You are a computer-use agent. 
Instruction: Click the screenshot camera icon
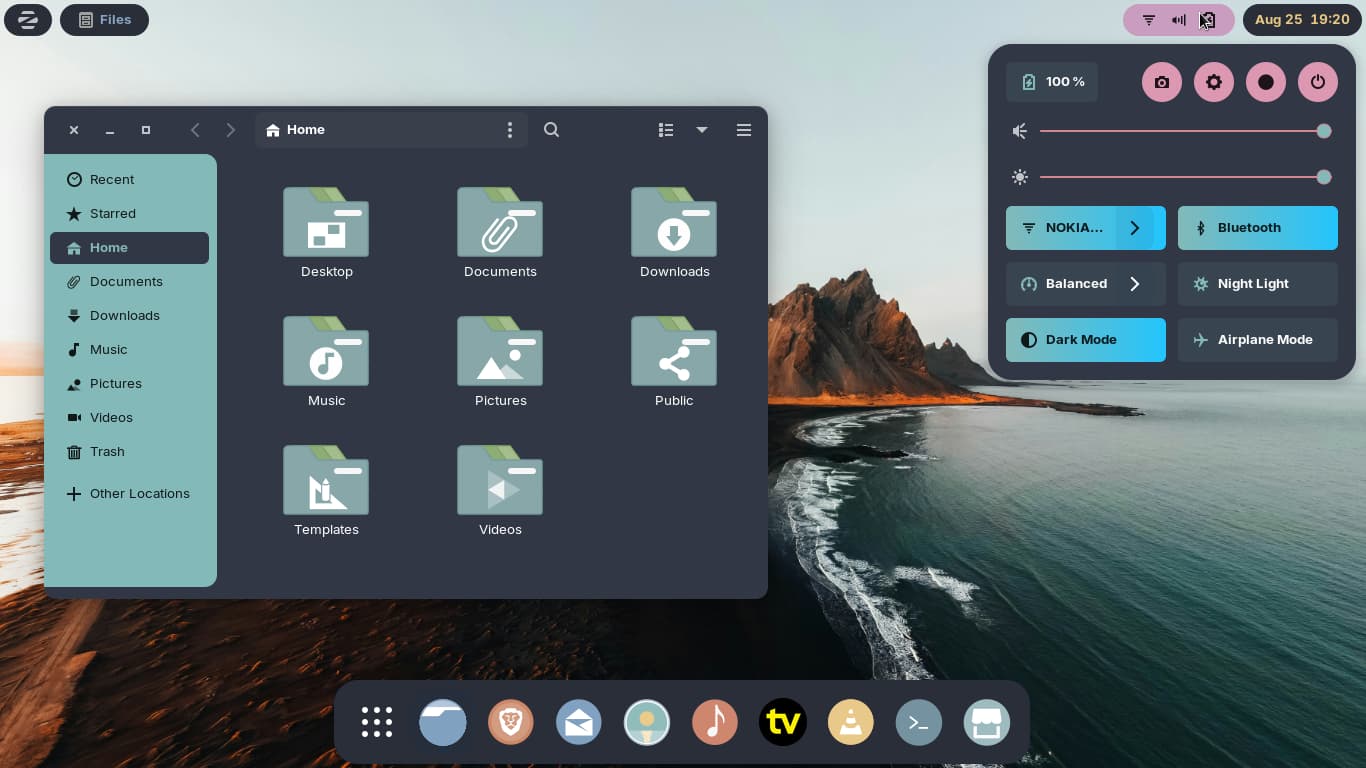coord(1161,82)
